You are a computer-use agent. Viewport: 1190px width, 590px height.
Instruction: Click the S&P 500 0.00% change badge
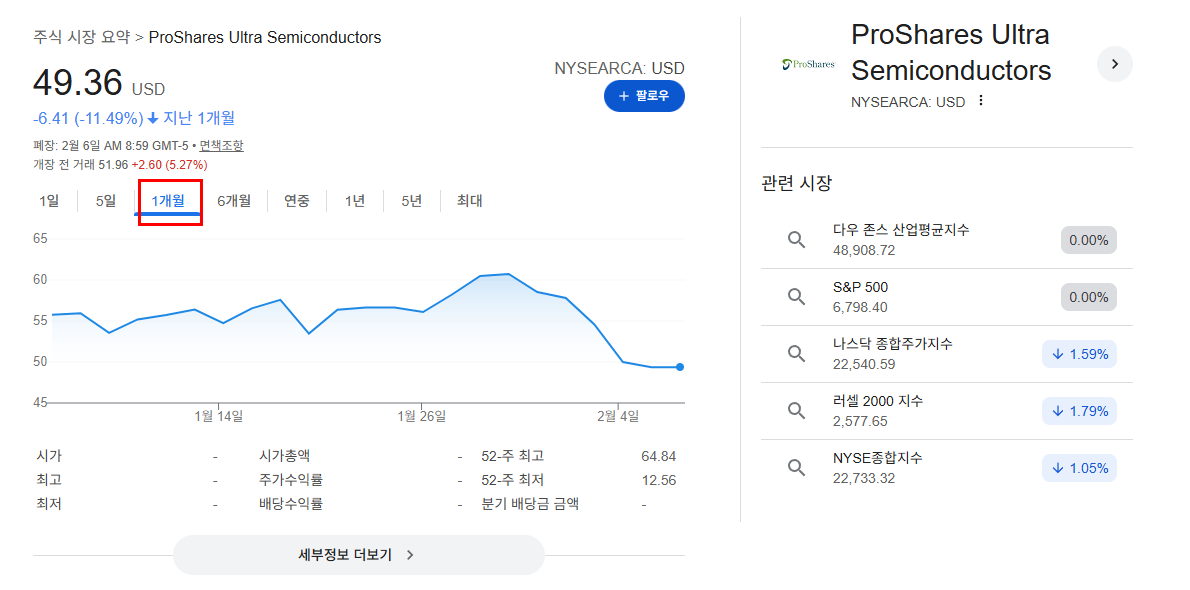tap(1088, 297)
